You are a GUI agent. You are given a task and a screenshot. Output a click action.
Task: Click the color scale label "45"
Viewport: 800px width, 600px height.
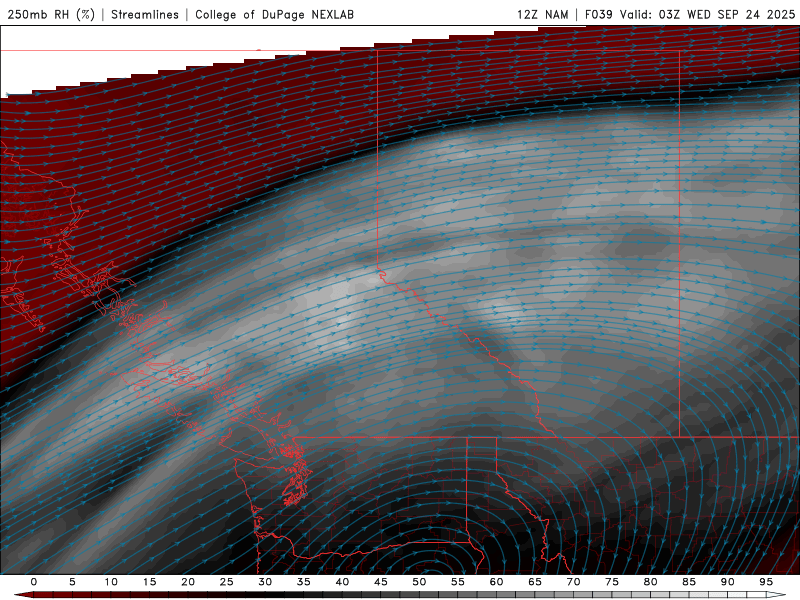[x=381, y=582]
